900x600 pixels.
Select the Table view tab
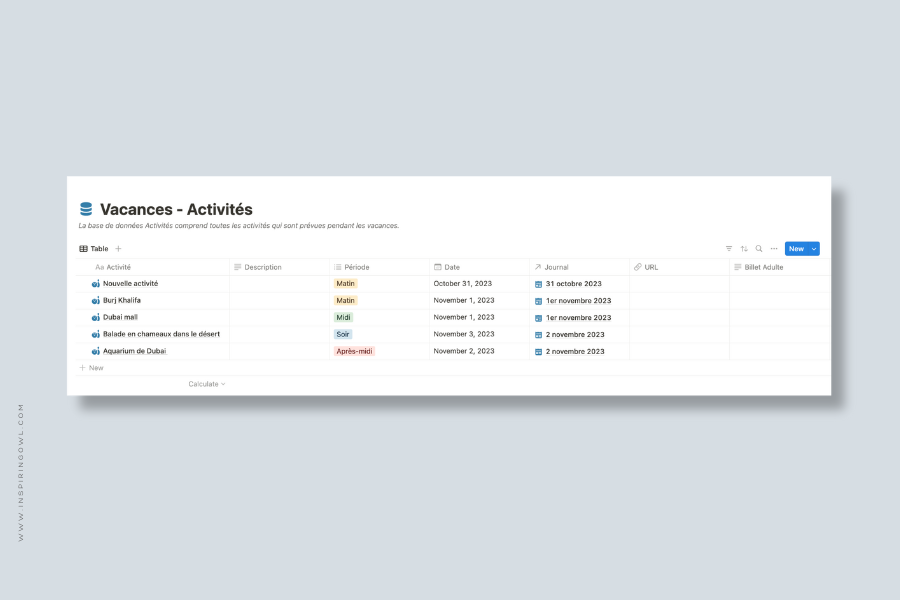[x=94, y=249]
